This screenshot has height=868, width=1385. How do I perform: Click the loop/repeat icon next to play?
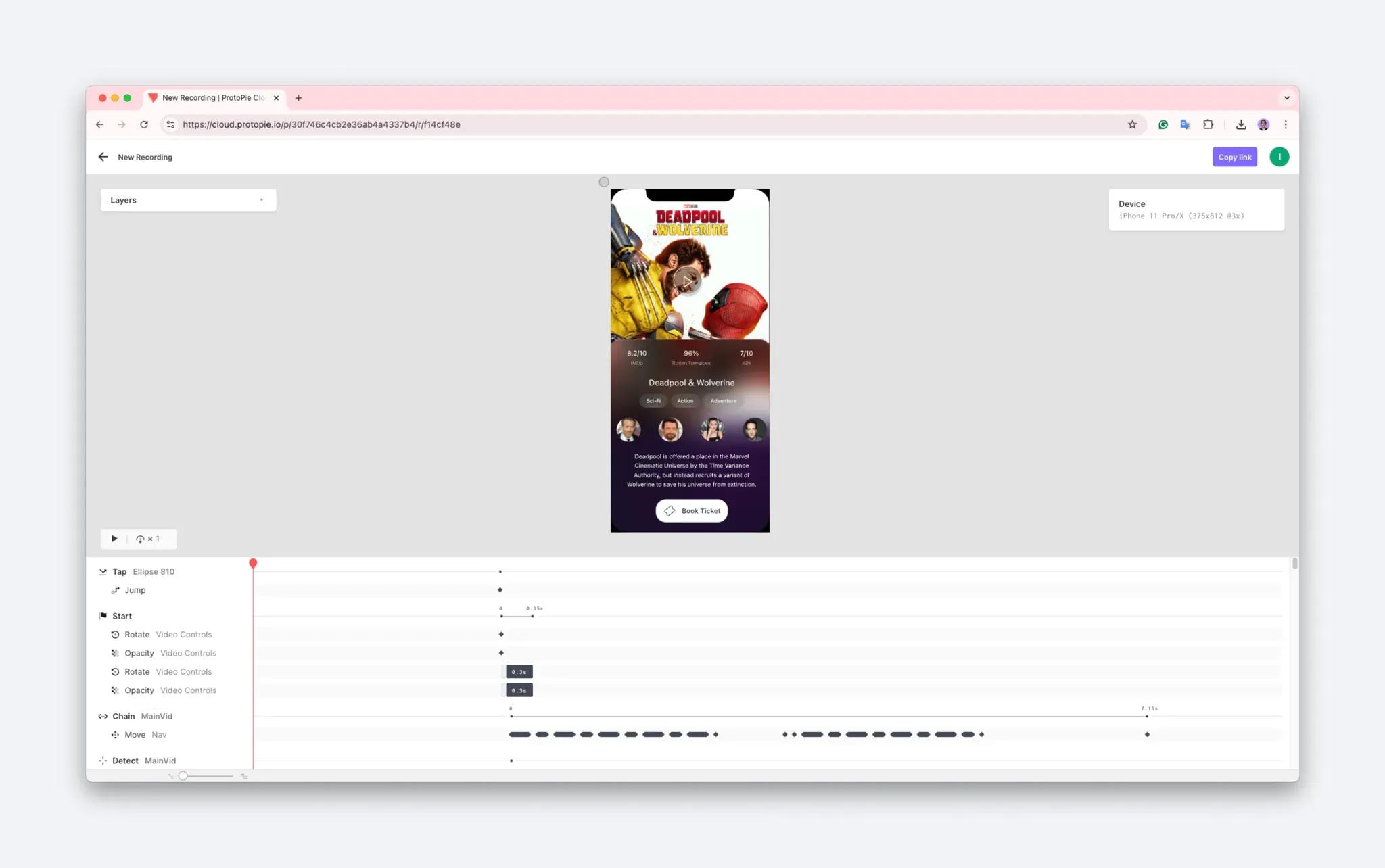pos(141,539)
